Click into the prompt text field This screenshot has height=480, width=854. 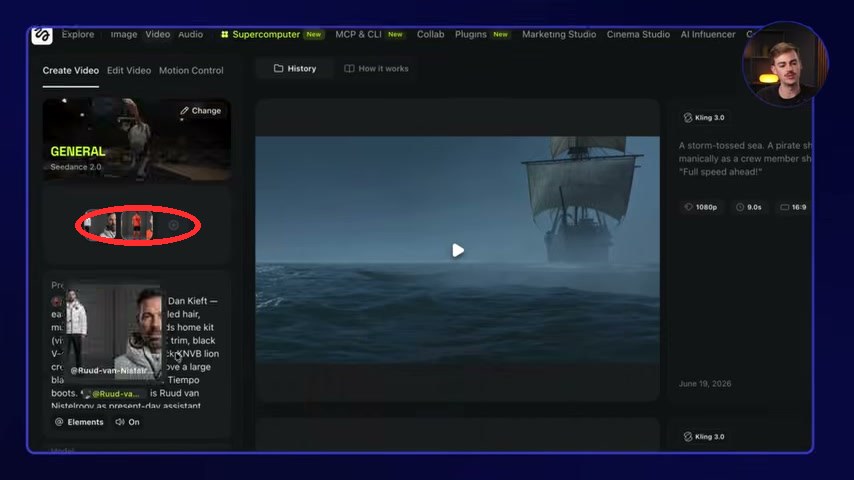(x=137, y=343)
